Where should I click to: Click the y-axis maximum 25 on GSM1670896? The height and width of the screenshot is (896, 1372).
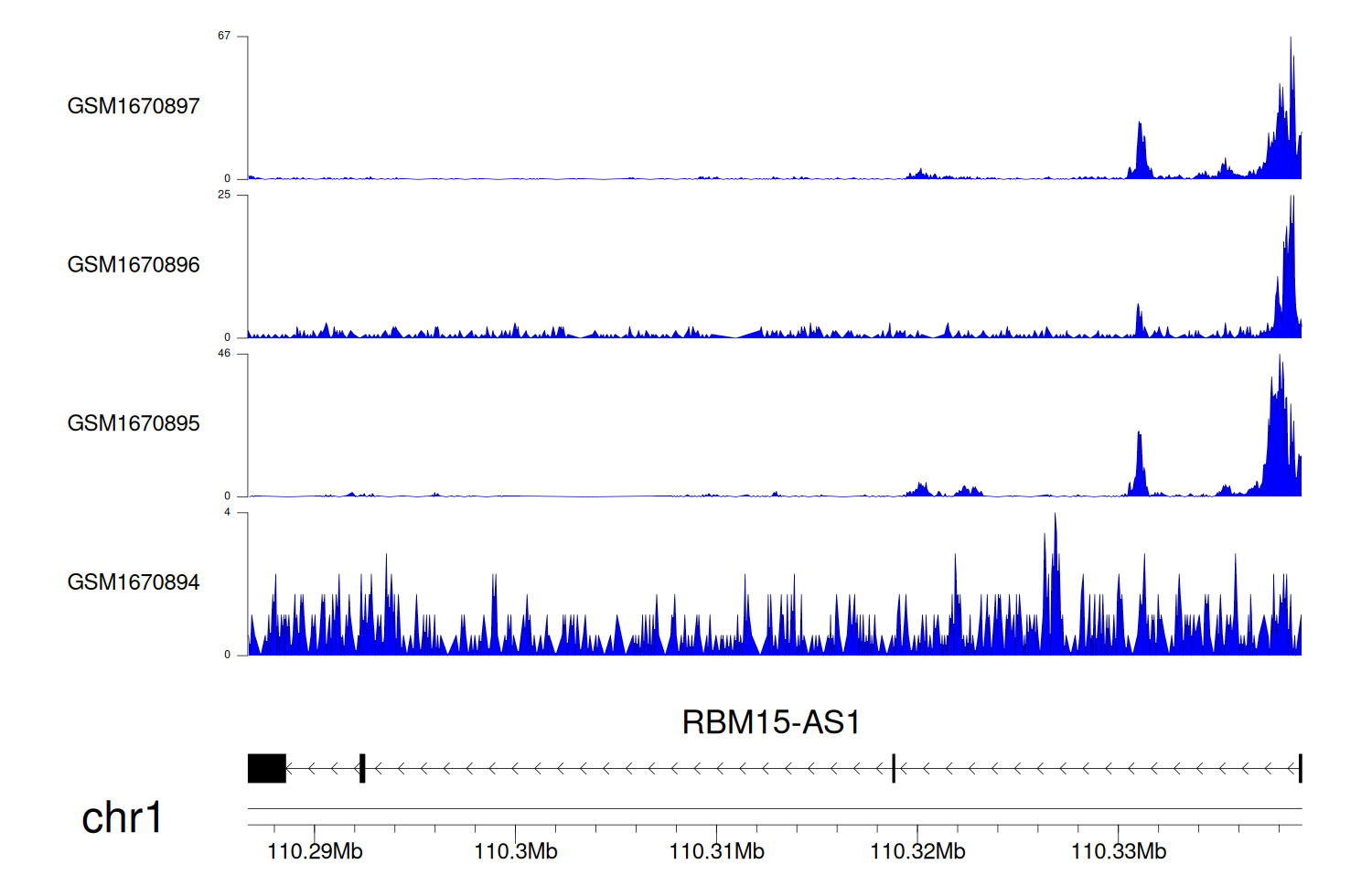point(224,195)
